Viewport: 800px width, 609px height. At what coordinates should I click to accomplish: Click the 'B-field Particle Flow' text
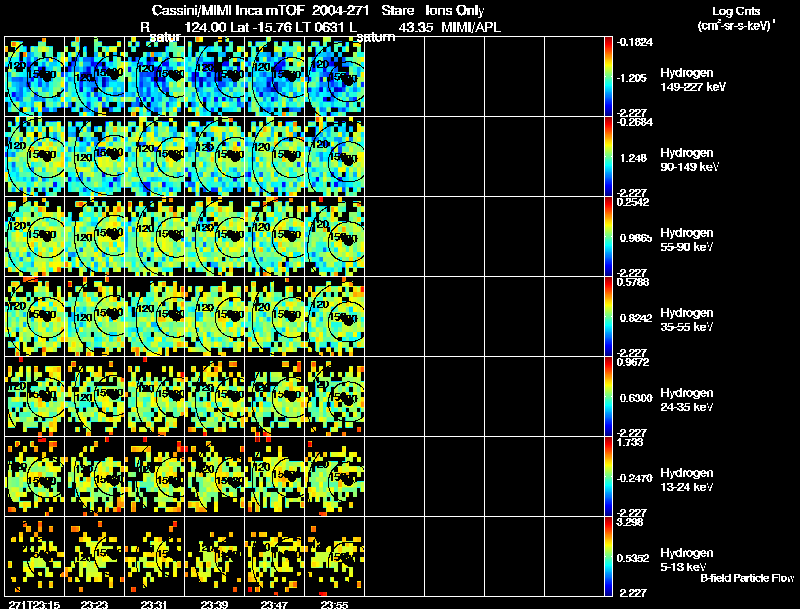tap(747, 578)
